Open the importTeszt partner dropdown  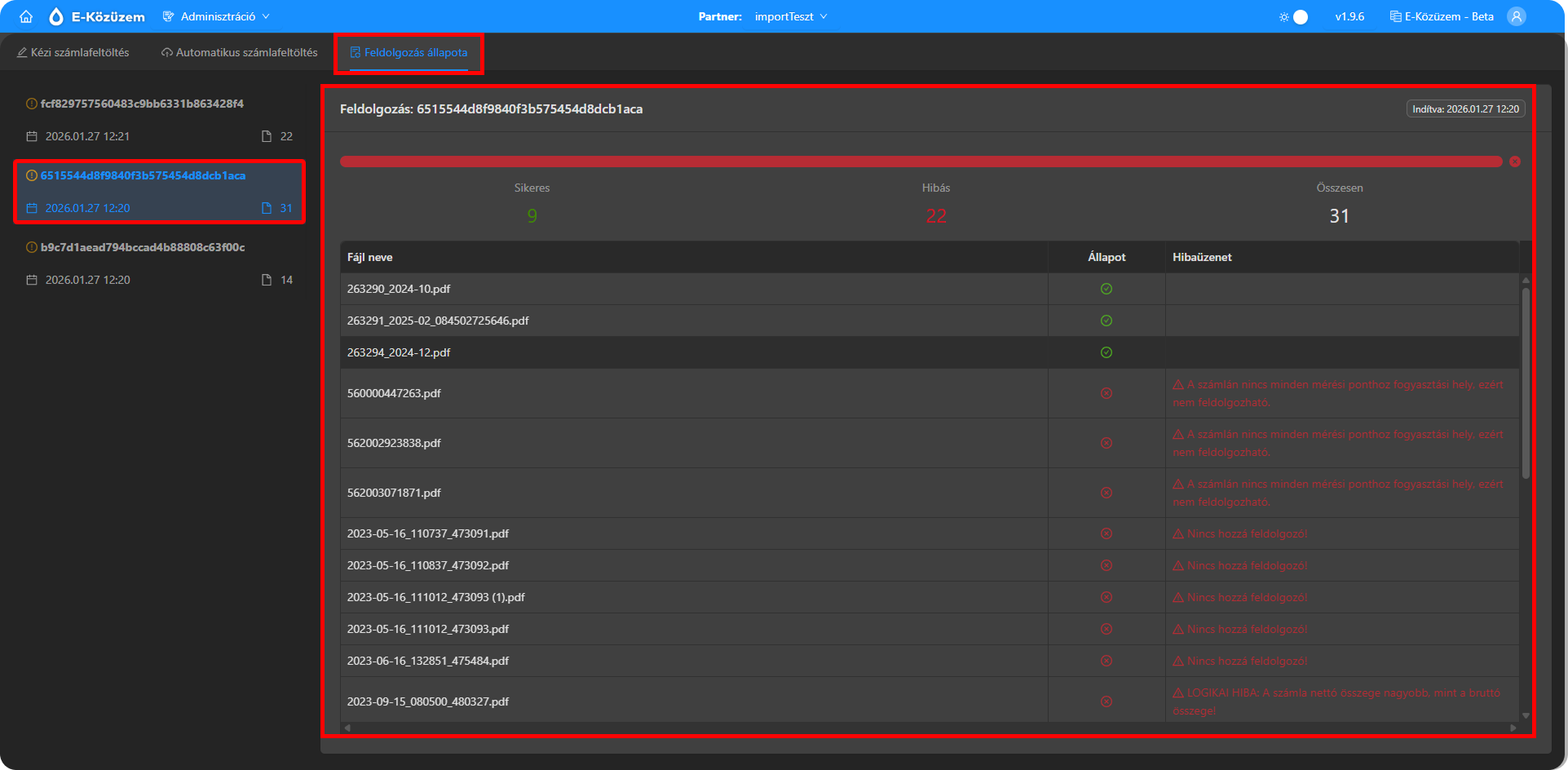tap(790, 16)
